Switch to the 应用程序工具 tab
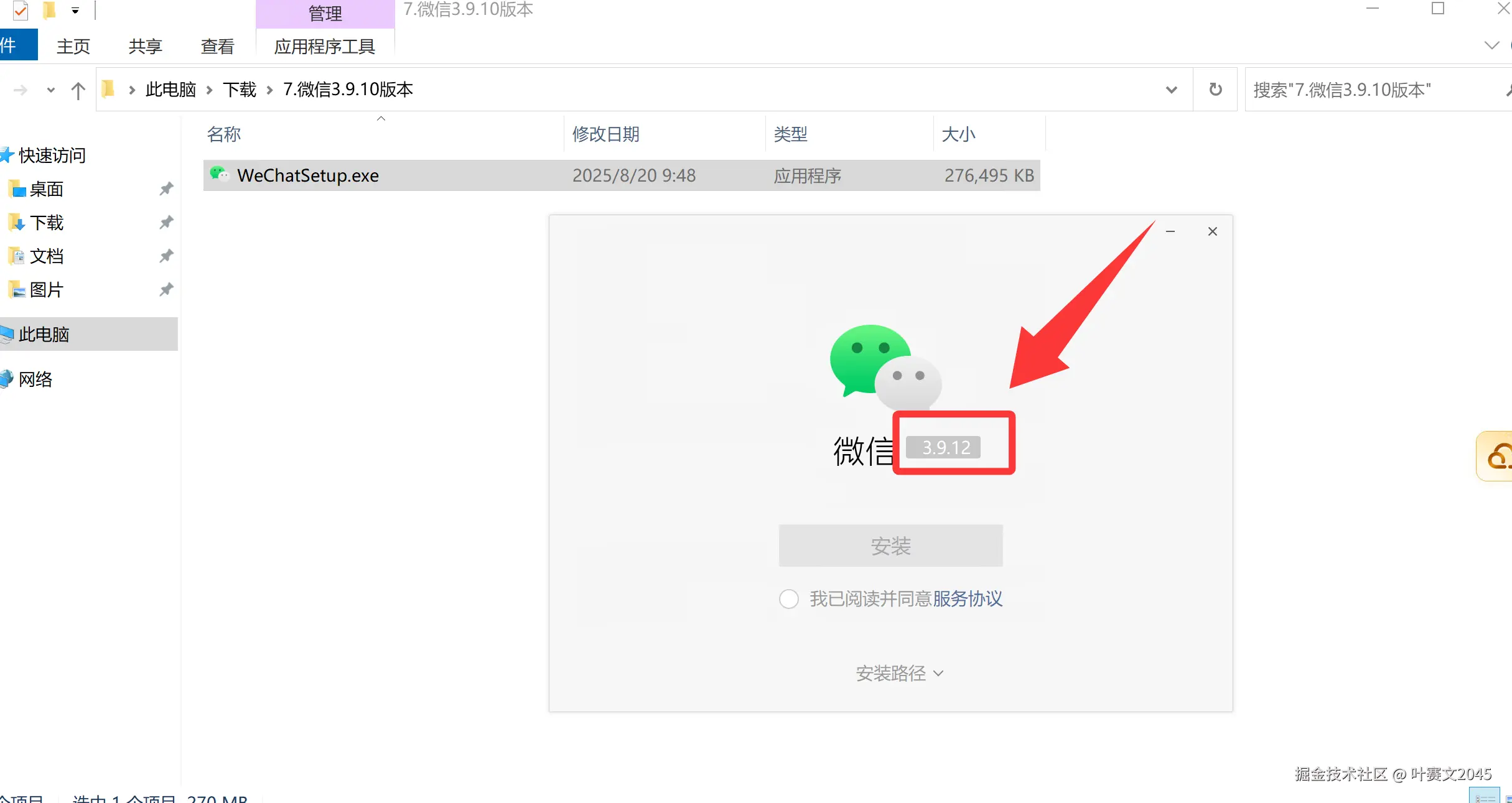The height and width of the screenshot is (803, 1512). tap(324, 47)
